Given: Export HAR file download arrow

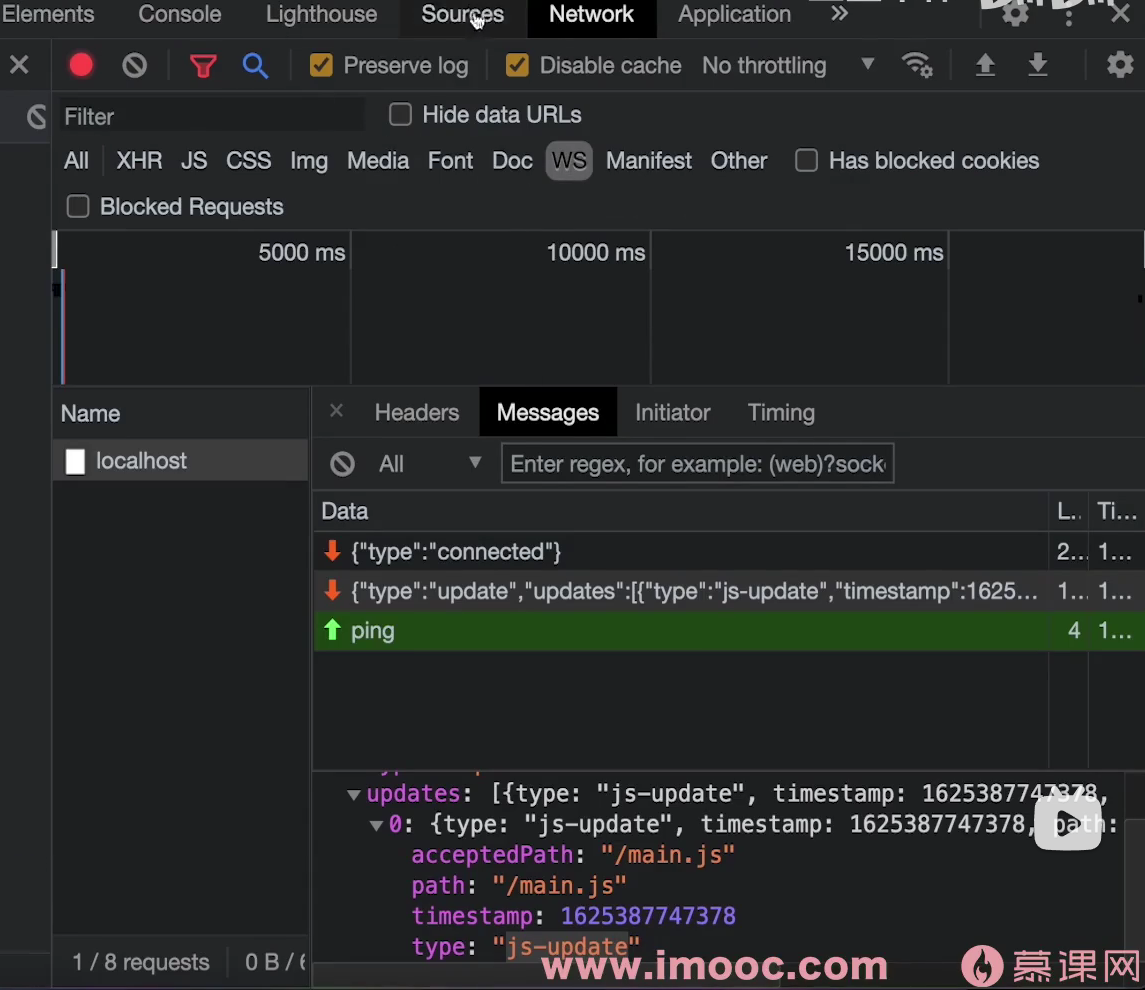Looking at the screenshot, I should (x=1038, y=65).
